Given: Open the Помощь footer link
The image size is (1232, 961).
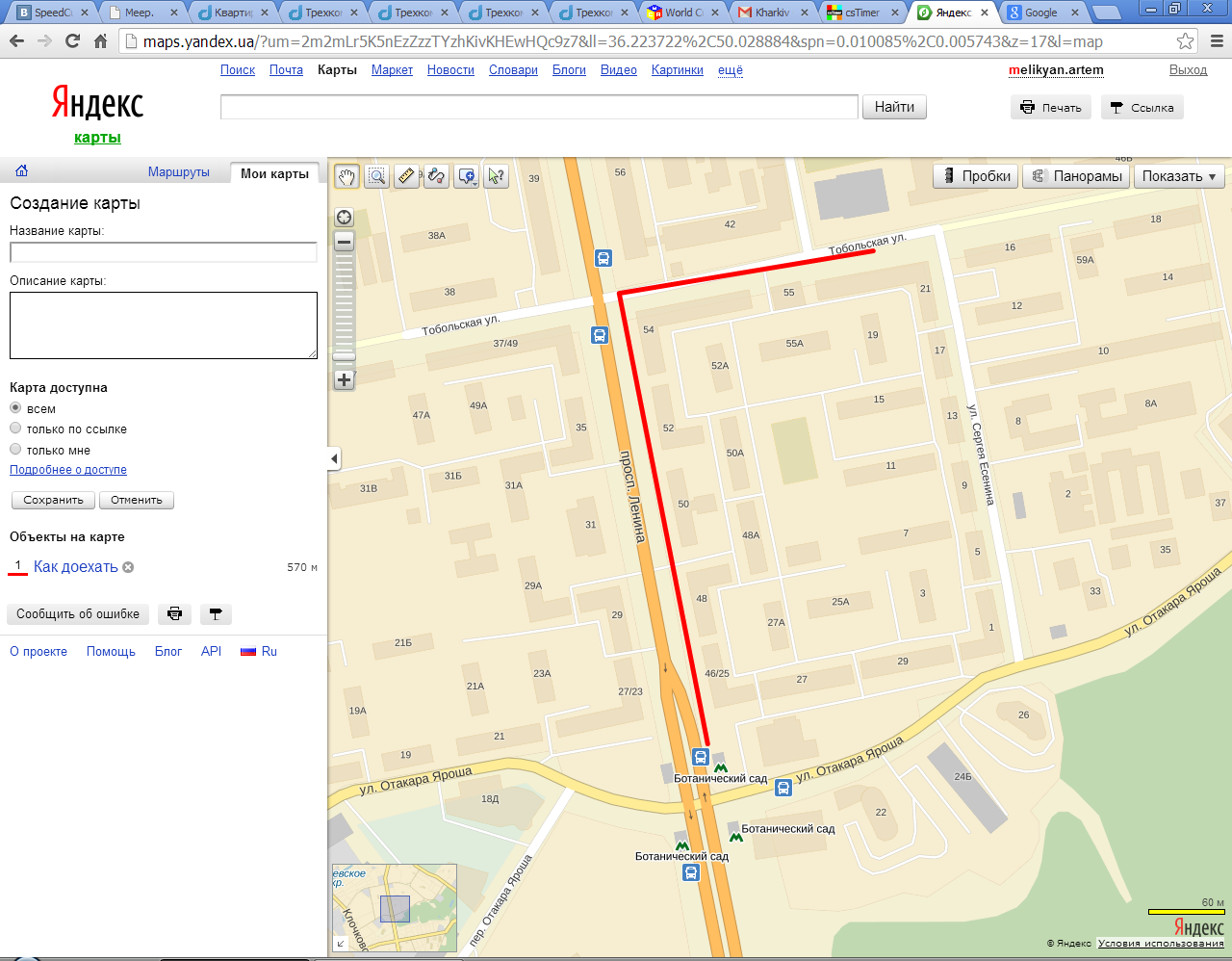Looking at the screenshot, I should 111,652.
